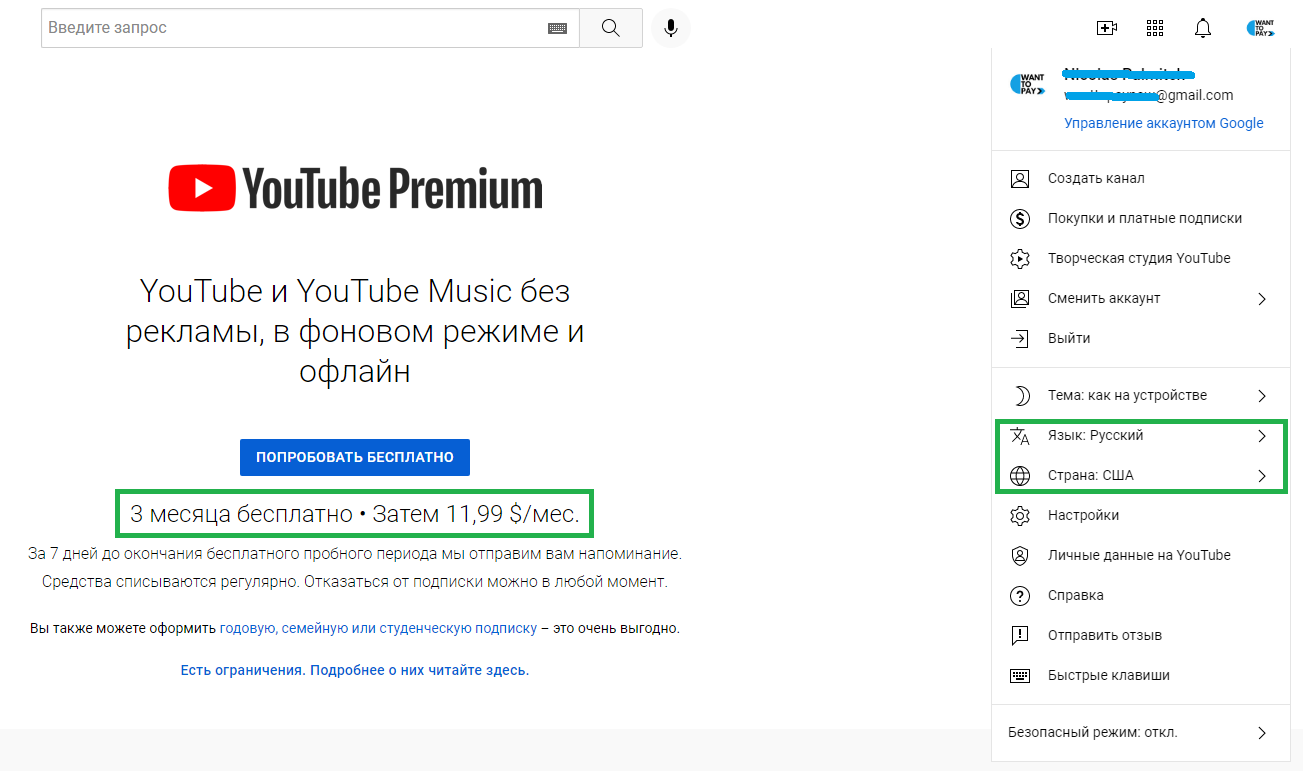Open Быстрые клавиши entry
The height and width of the screenshot is (771, 1303).
pyautogui.click(x=1140, y=676)
